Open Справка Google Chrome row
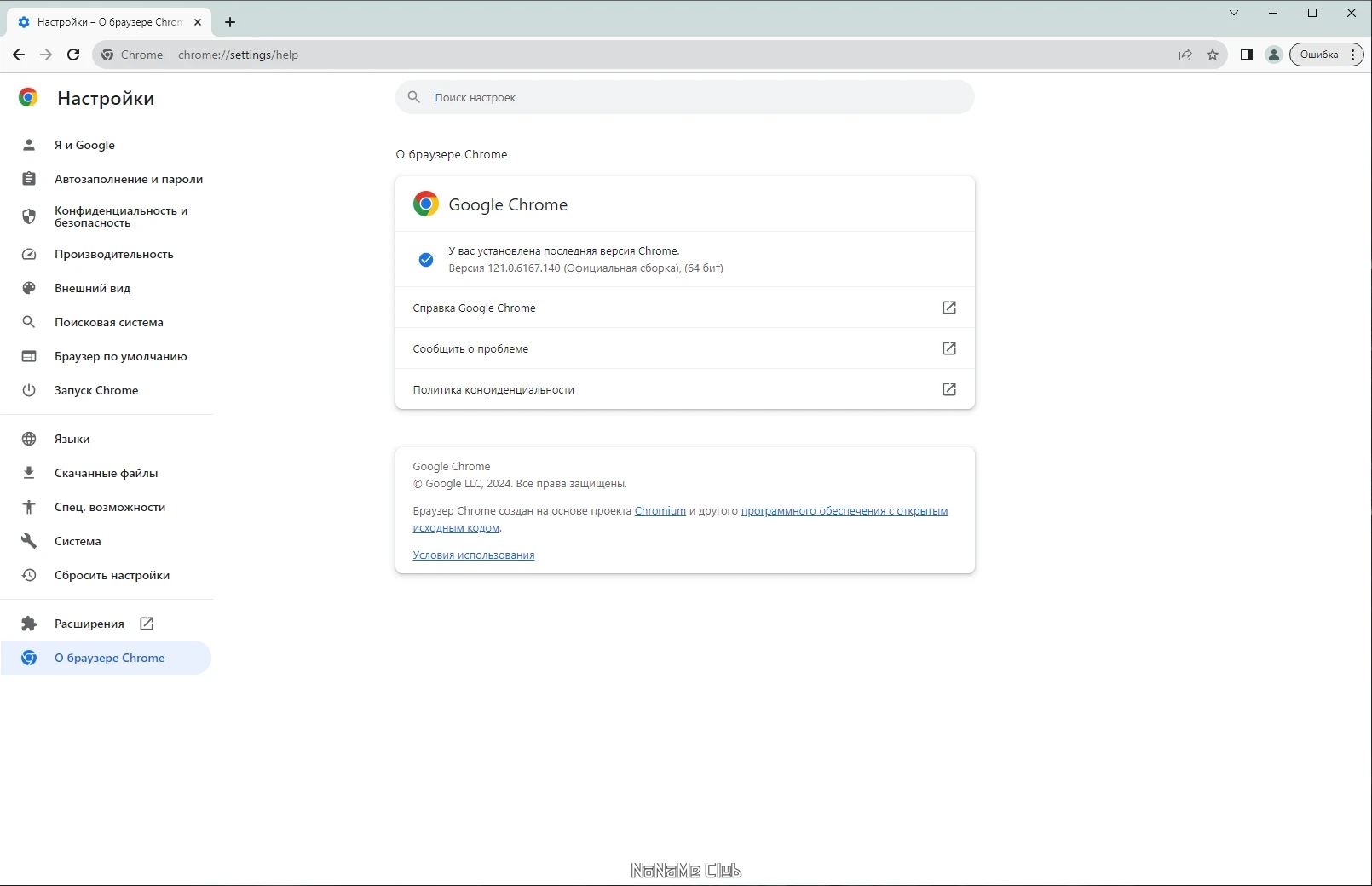The width and height of the screenshot is (1372, 886). 684,308
